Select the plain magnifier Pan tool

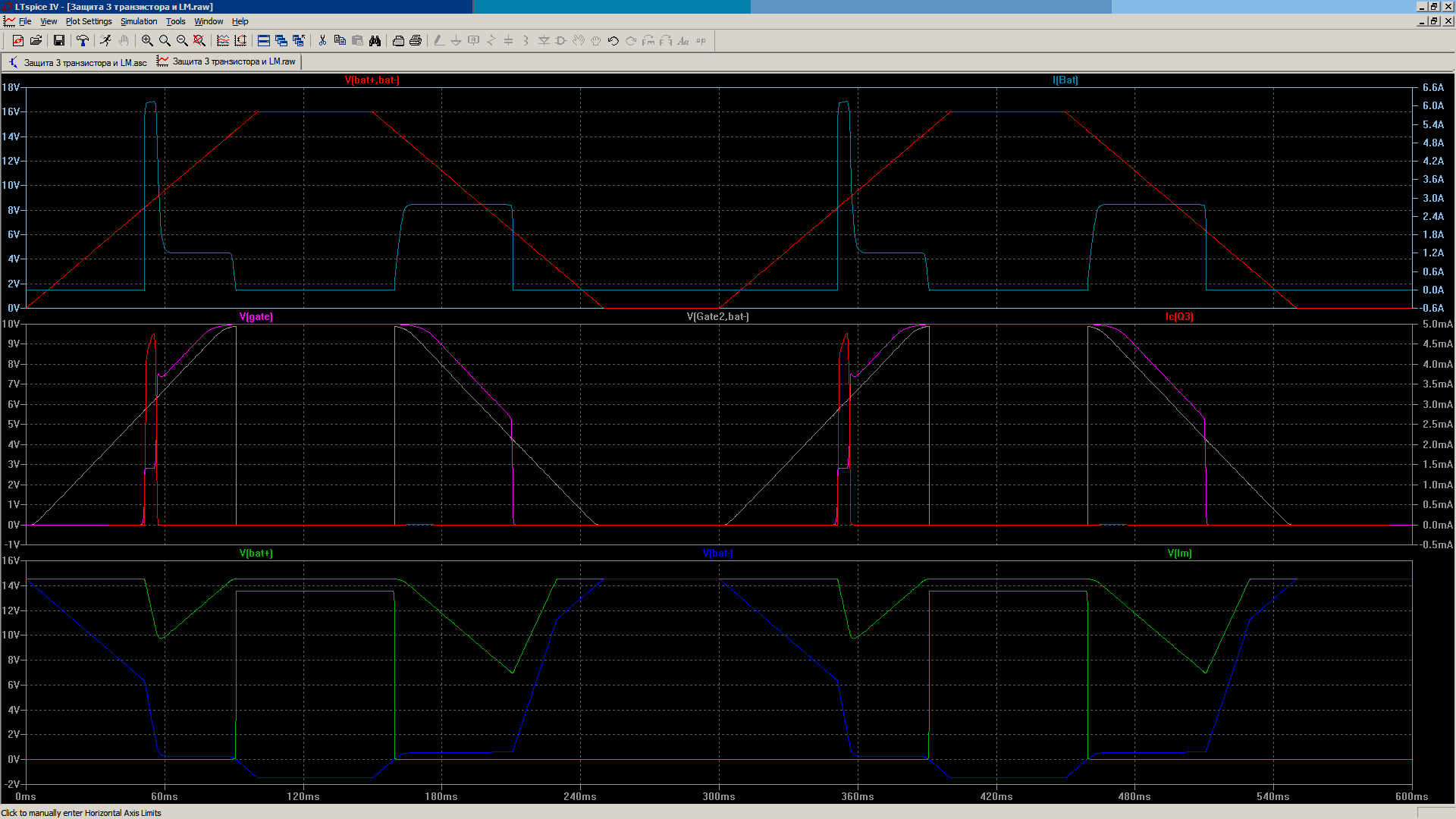(165, 41)
